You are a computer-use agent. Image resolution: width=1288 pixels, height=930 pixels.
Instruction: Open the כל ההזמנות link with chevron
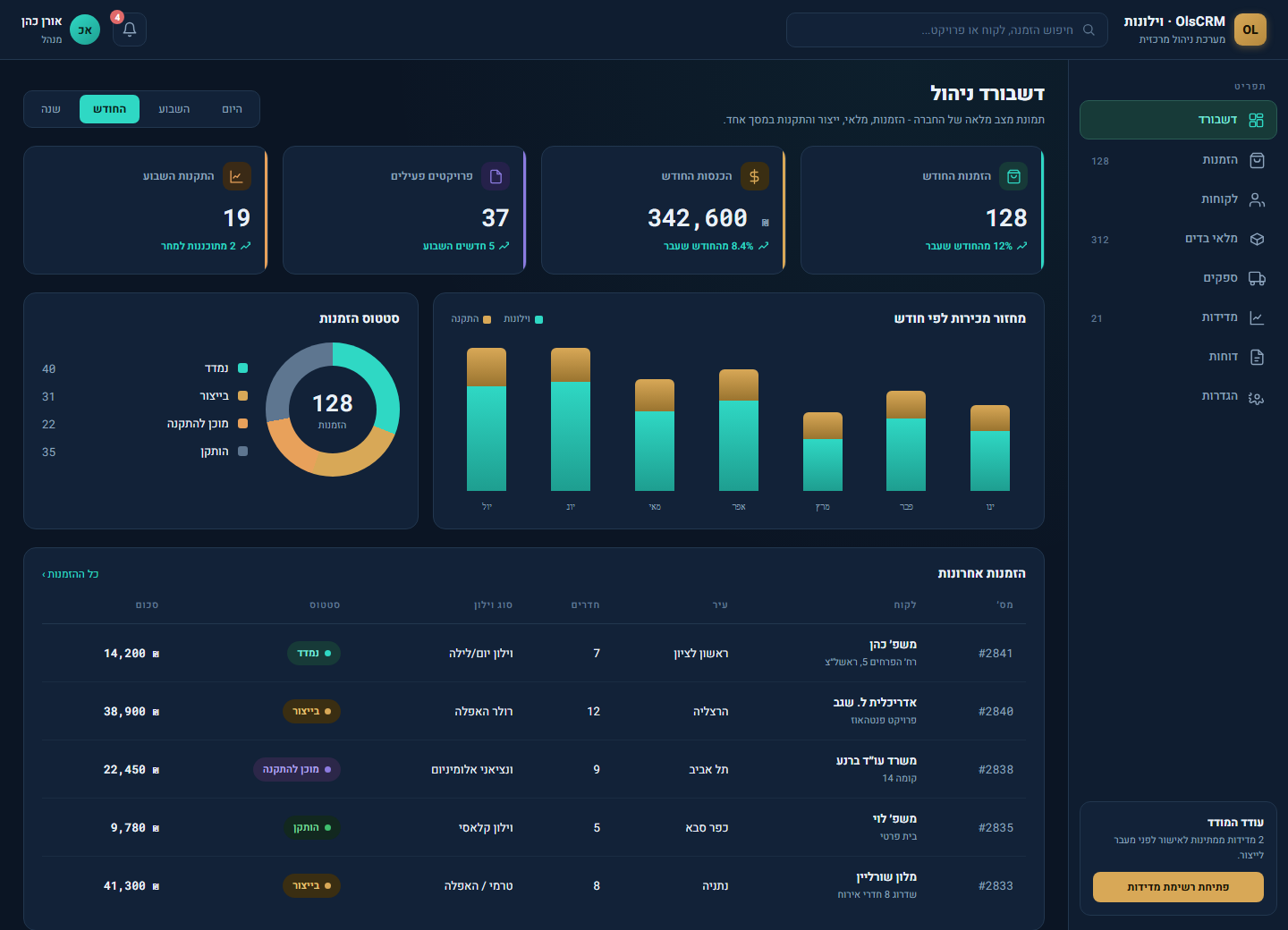tap(70, 574)
